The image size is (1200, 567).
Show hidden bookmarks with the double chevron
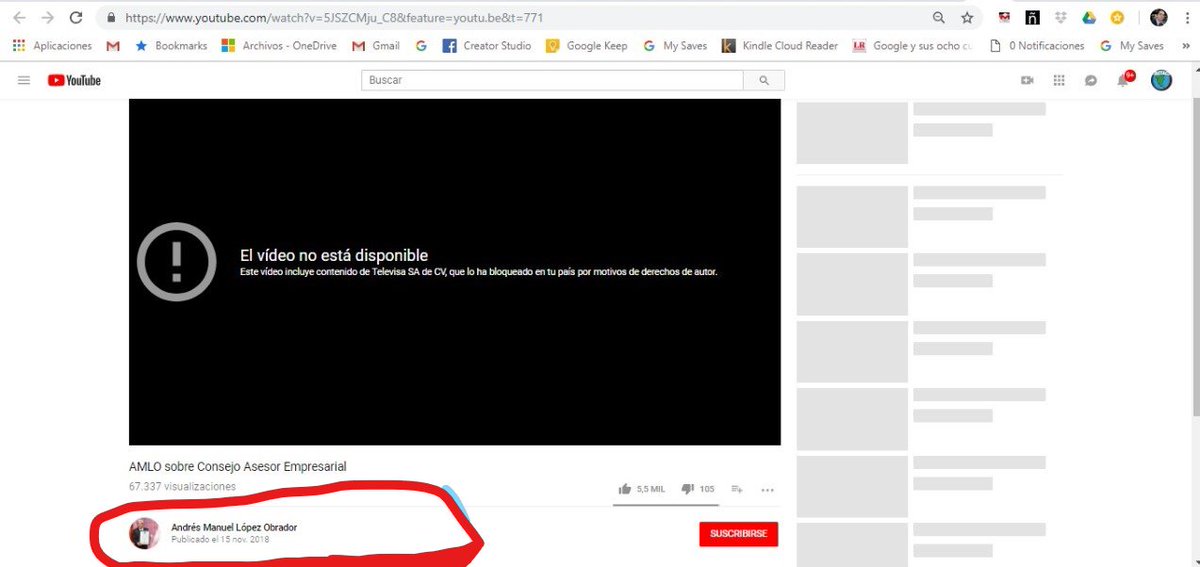(1184, 45)
